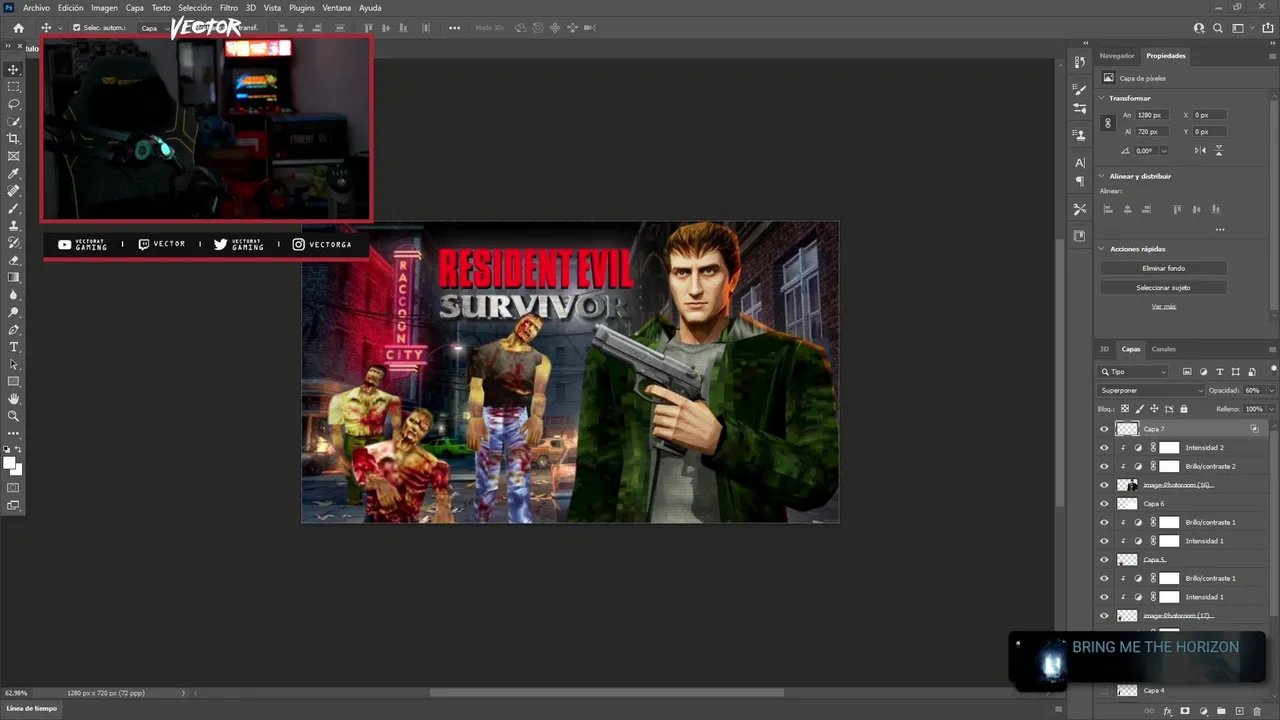Open the Edición menu
This screenshot has height=720, width=1280.
70,8
